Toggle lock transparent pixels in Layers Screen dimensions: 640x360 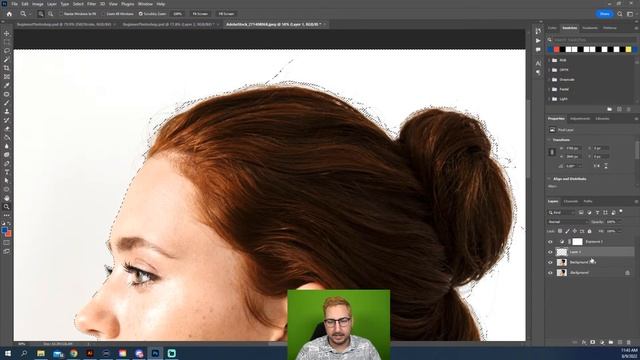coord(560,231)
